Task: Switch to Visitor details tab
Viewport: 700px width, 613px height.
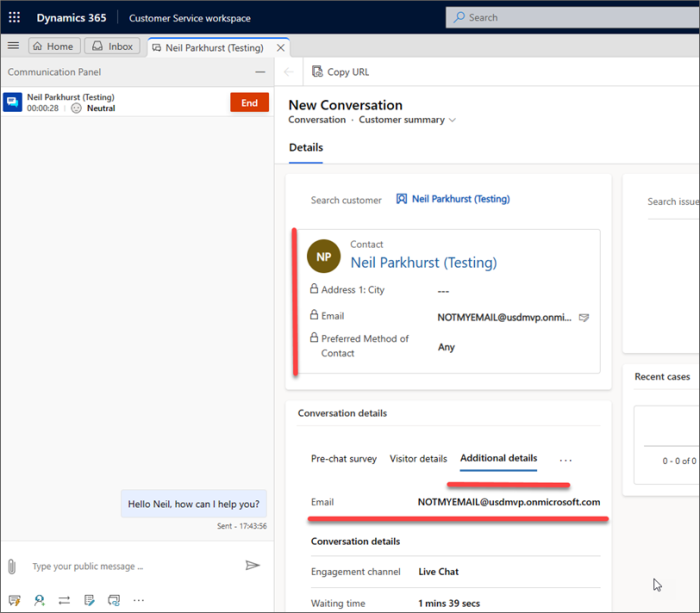Action: point(418,459)
